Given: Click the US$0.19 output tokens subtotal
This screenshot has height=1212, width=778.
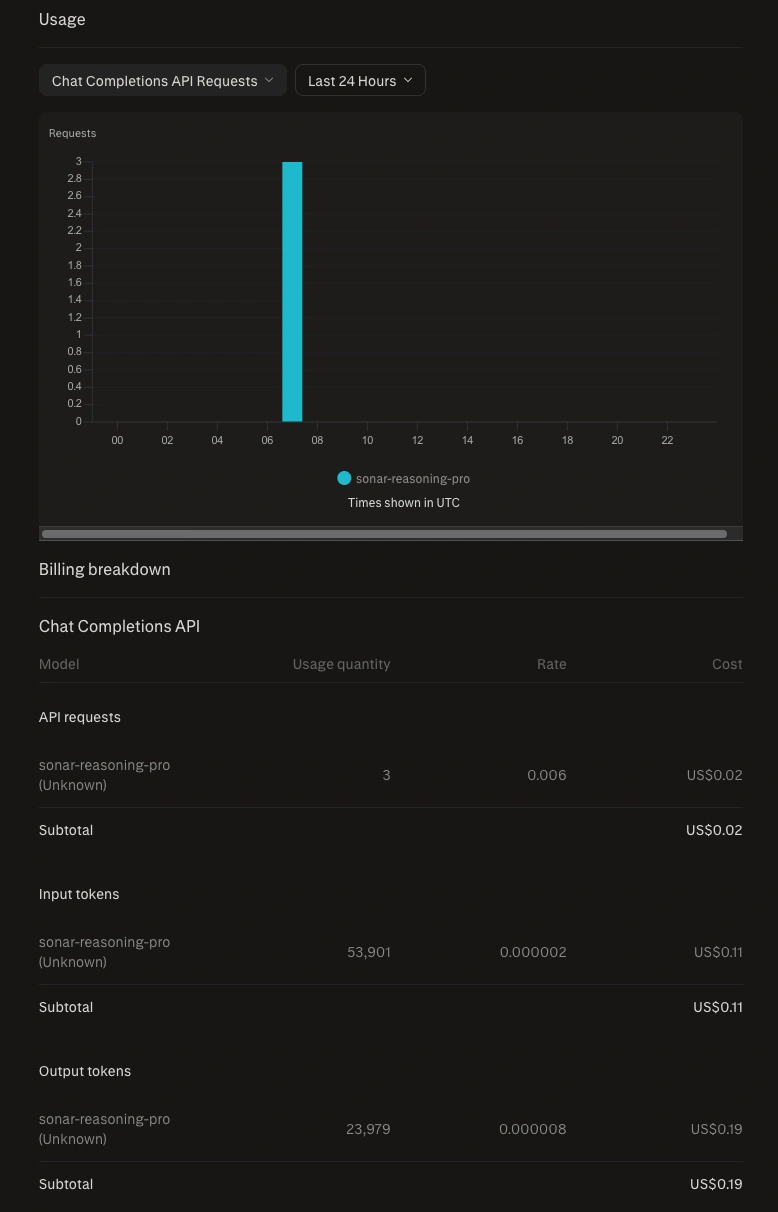Looking at the screenshot, I should coord(716,1184).
